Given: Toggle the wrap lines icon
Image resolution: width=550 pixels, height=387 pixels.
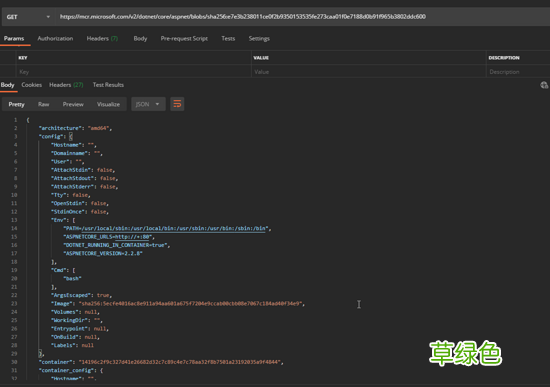Looking at the screenshot, I should point(177,104).
